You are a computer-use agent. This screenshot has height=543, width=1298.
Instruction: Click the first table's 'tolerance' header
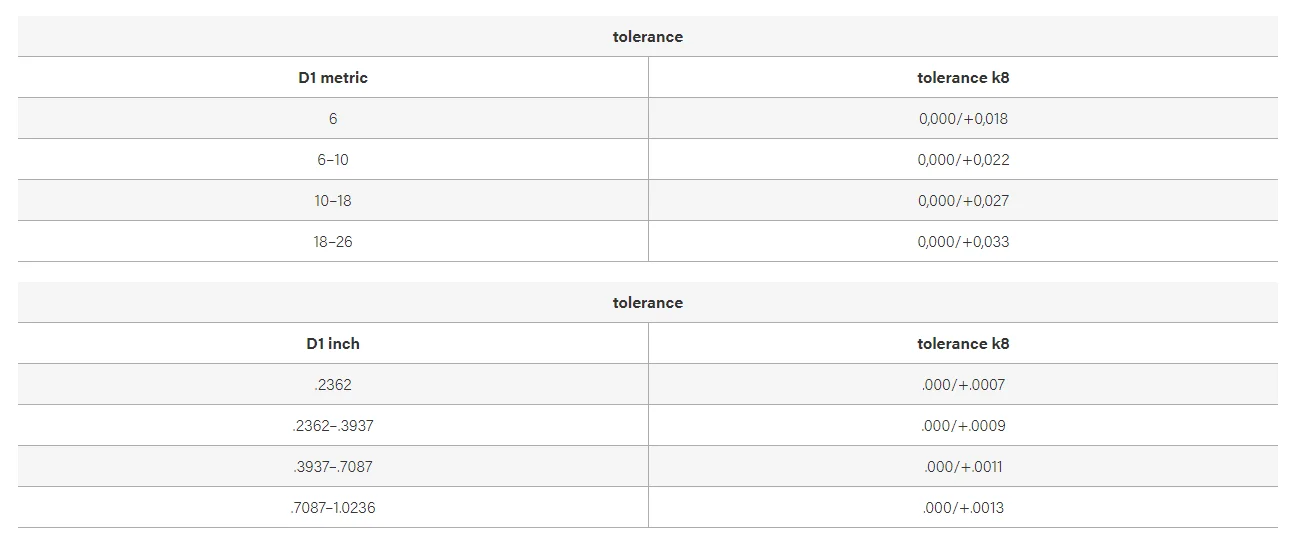pyautogui.click(x=648, y=36)
